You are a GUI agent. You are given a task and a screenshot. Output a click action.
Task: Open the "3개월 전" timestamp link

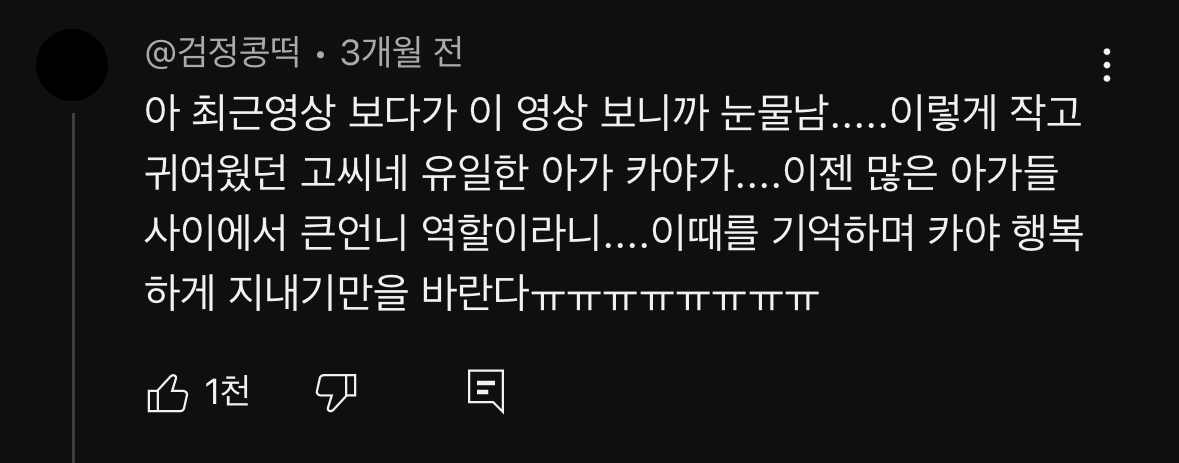coord(401,53)
